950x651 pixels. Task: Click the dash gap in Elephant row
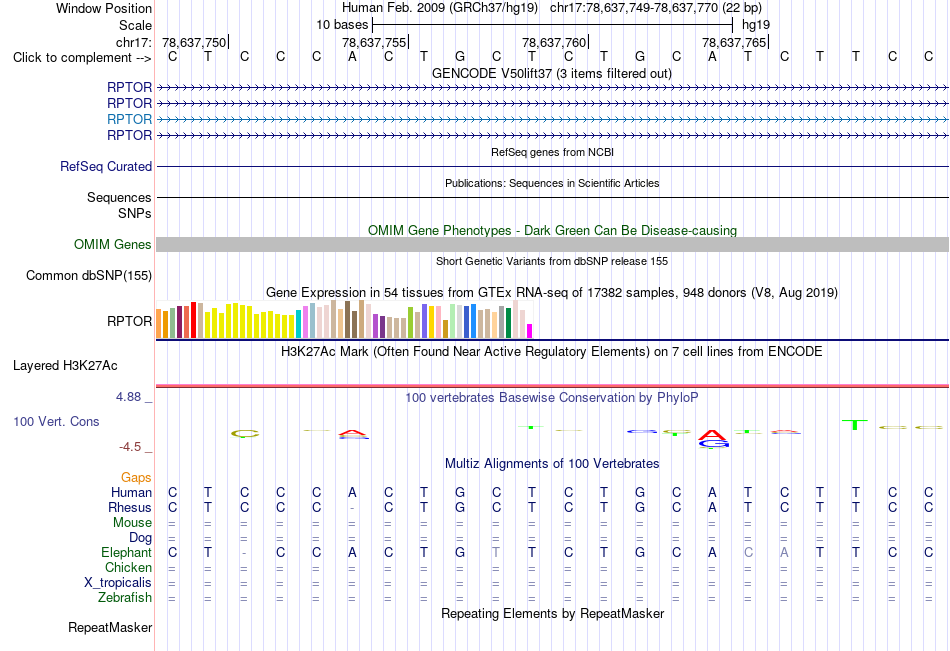pyautogui.click(x=244, y=553)
